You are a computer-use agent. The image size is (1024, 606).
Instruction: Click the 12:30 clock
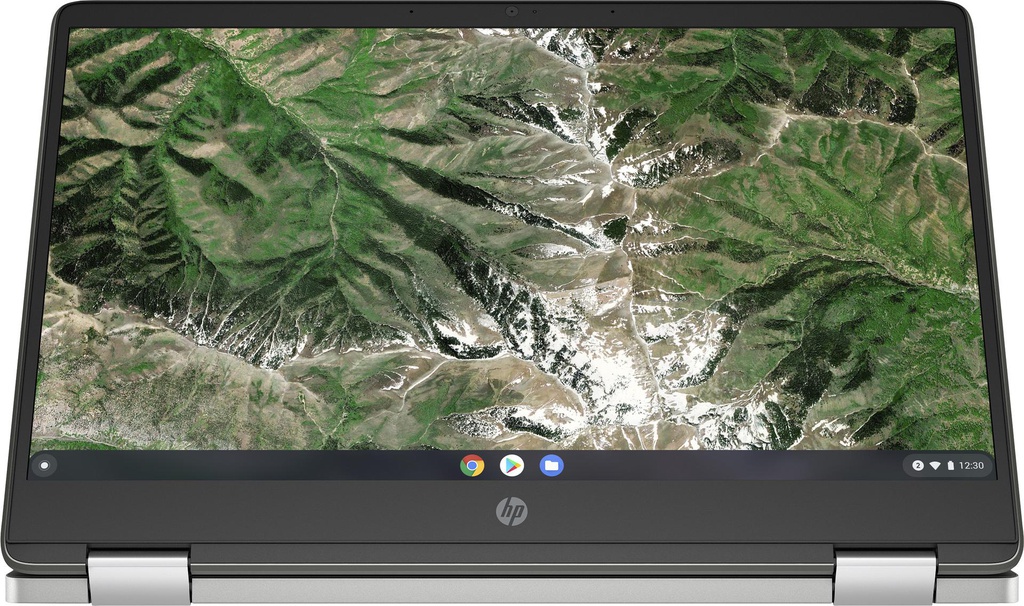973,465
